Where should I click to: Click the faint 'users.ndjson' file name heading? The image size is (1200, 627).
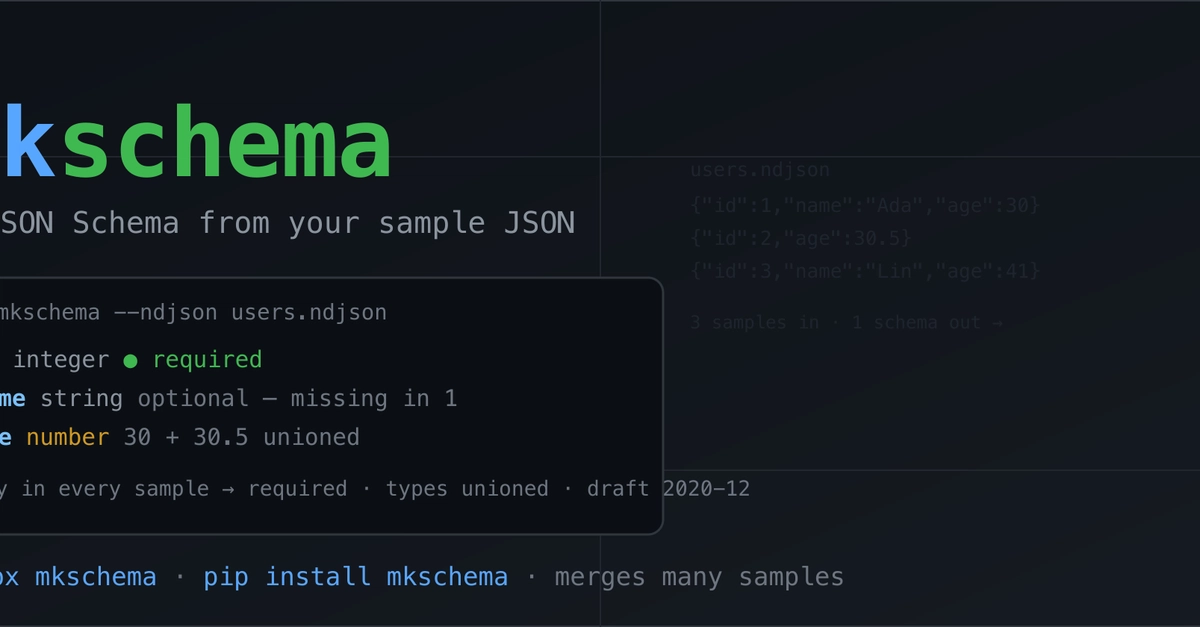[760, 170]
